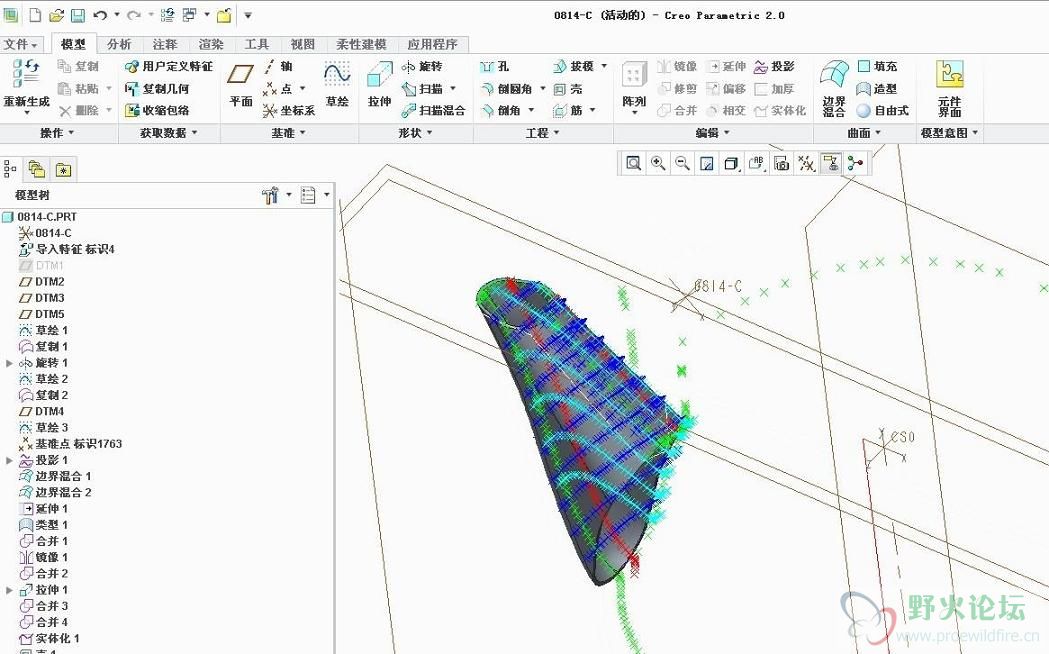Open the display style box icon
This screenshot has width=1049, height=654.
coord(731,162)
